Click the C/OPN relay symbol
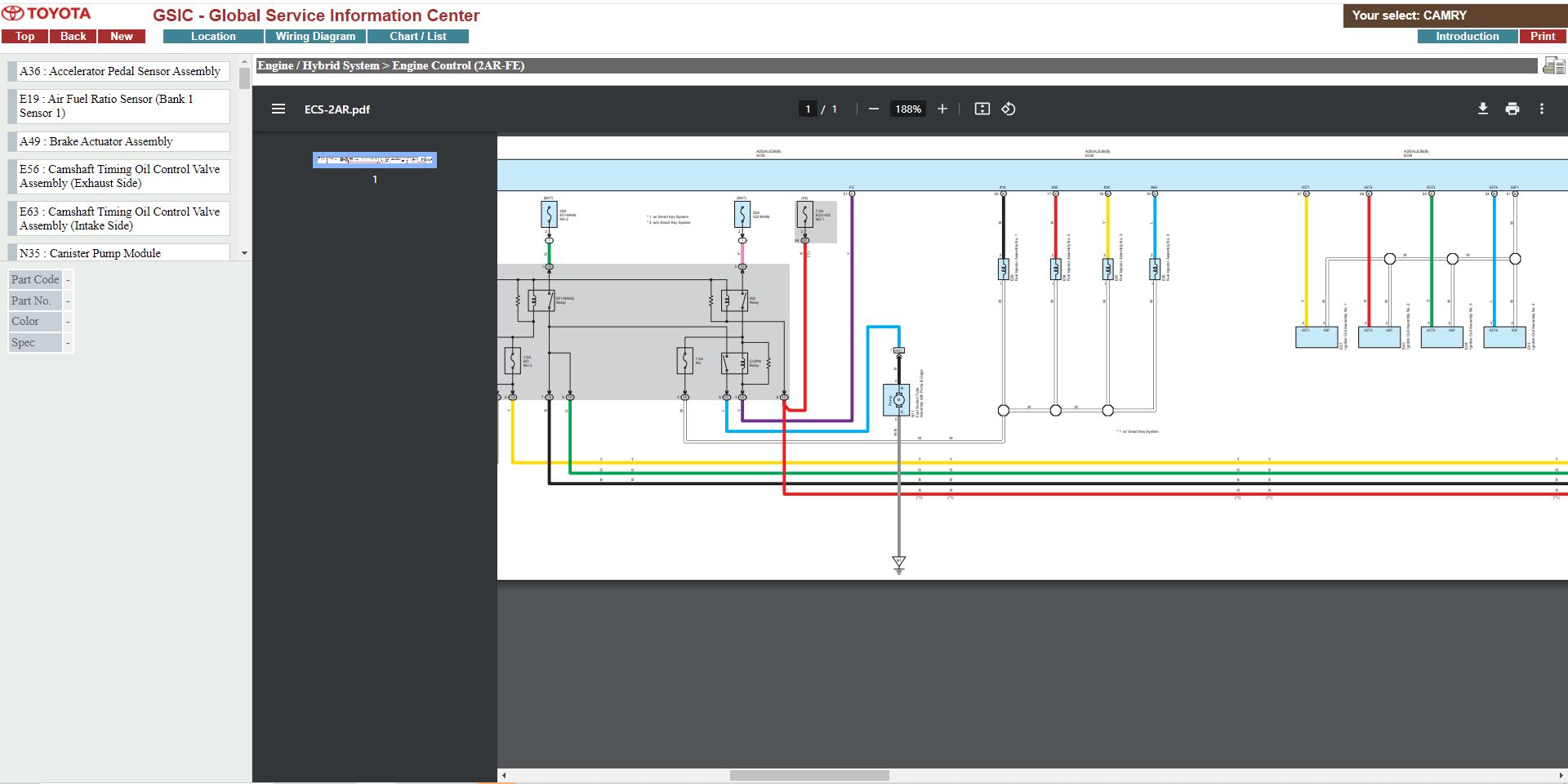Viewport: 1568px width, 784px height. [734, 363]
